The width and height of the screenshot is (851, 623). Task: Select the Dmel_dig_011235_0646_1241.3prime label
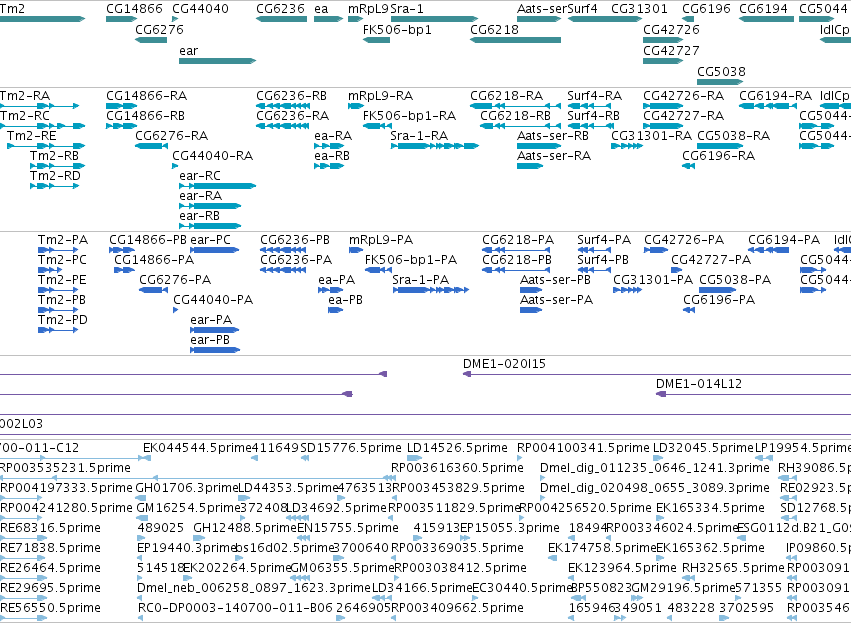[x=655, y=468]
